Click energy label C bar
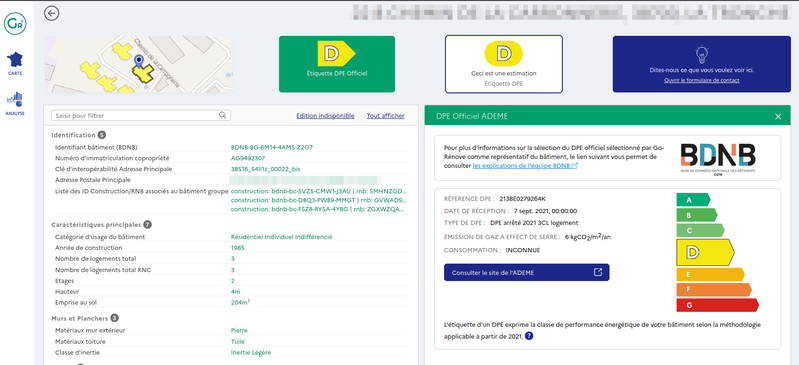This screenshot has width=799, height=365. [x=700, y=230]
